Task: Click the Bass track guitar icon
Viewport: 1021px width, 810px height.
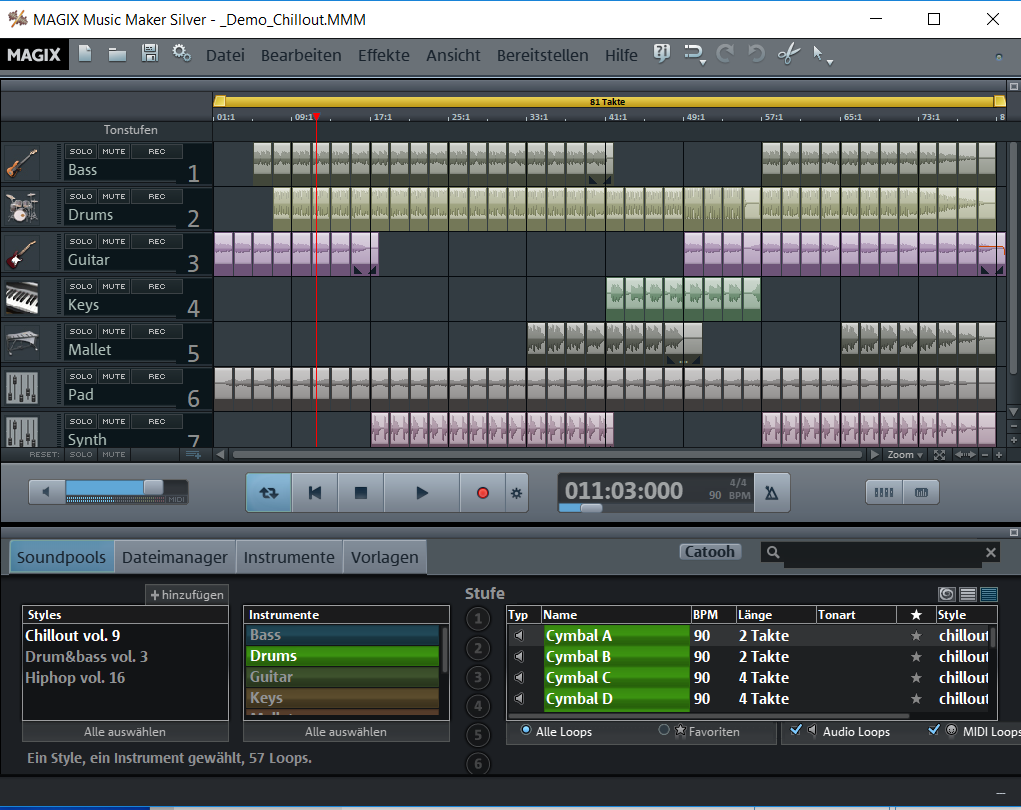Action: coord(21,163)
